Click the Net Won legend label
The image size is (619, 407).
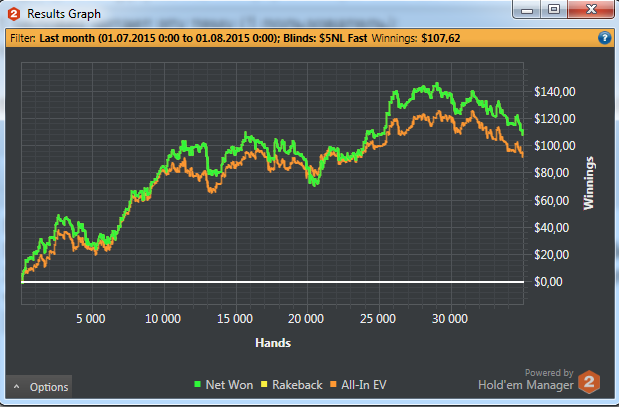[229, 385]
